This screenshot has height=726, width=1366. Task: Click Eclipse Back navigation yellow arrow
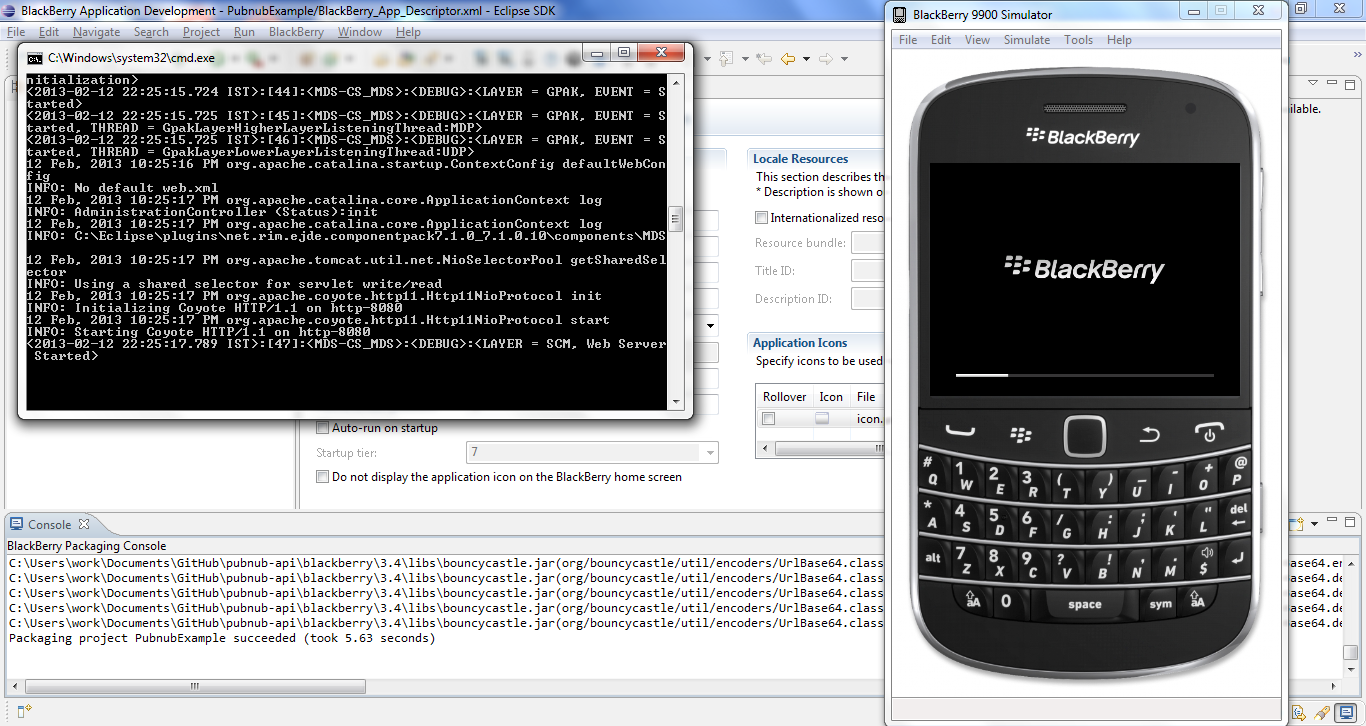[x=788, y=59]
